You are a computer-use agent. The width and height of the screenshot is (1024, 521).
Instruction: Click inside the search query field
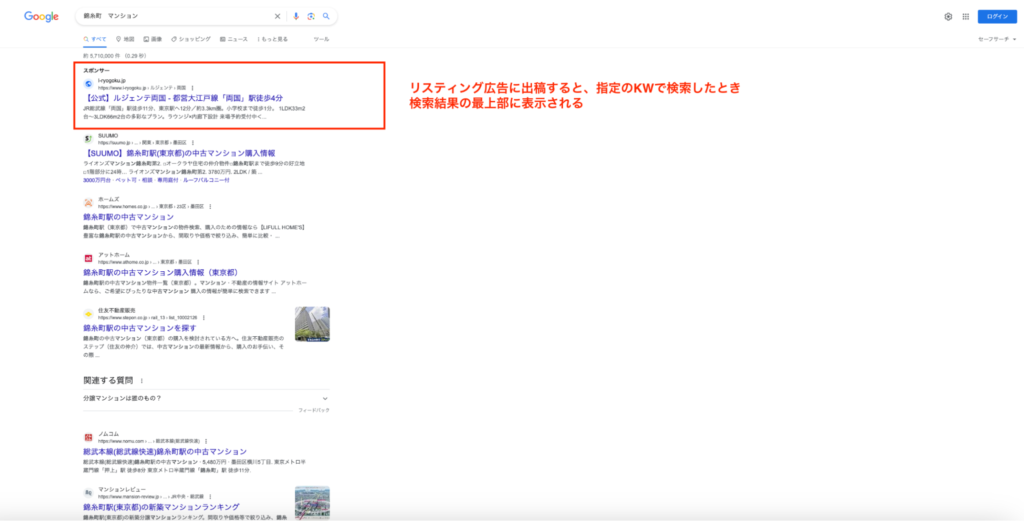[176, 16]
